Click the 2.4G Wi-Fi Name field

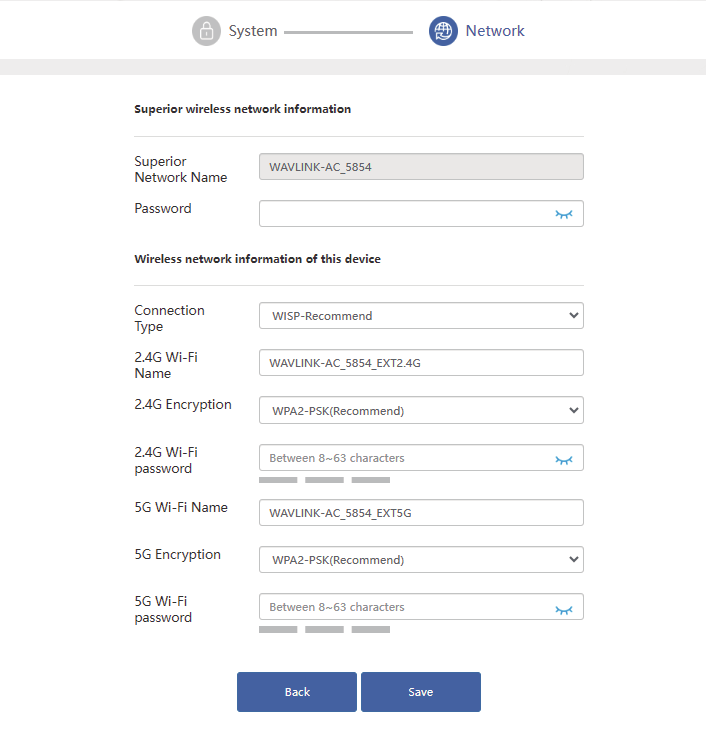coord(421,363)
